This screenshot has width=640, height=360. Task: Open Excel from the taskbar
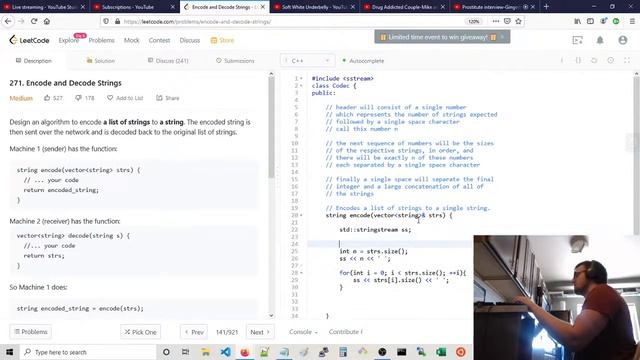click(441, 352)
